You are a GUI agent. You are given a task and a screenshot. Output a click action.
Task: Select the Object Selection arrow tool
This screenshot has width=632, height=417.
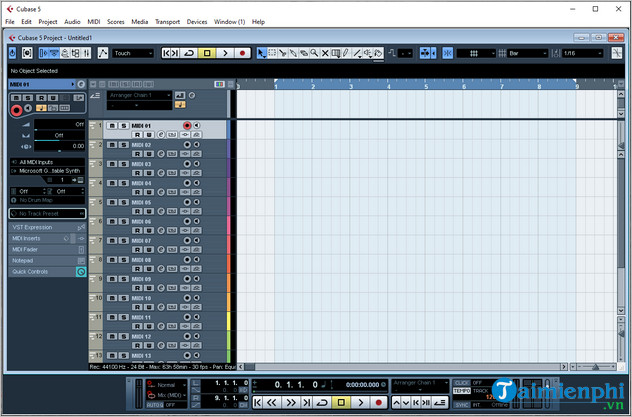pos(262,53)
